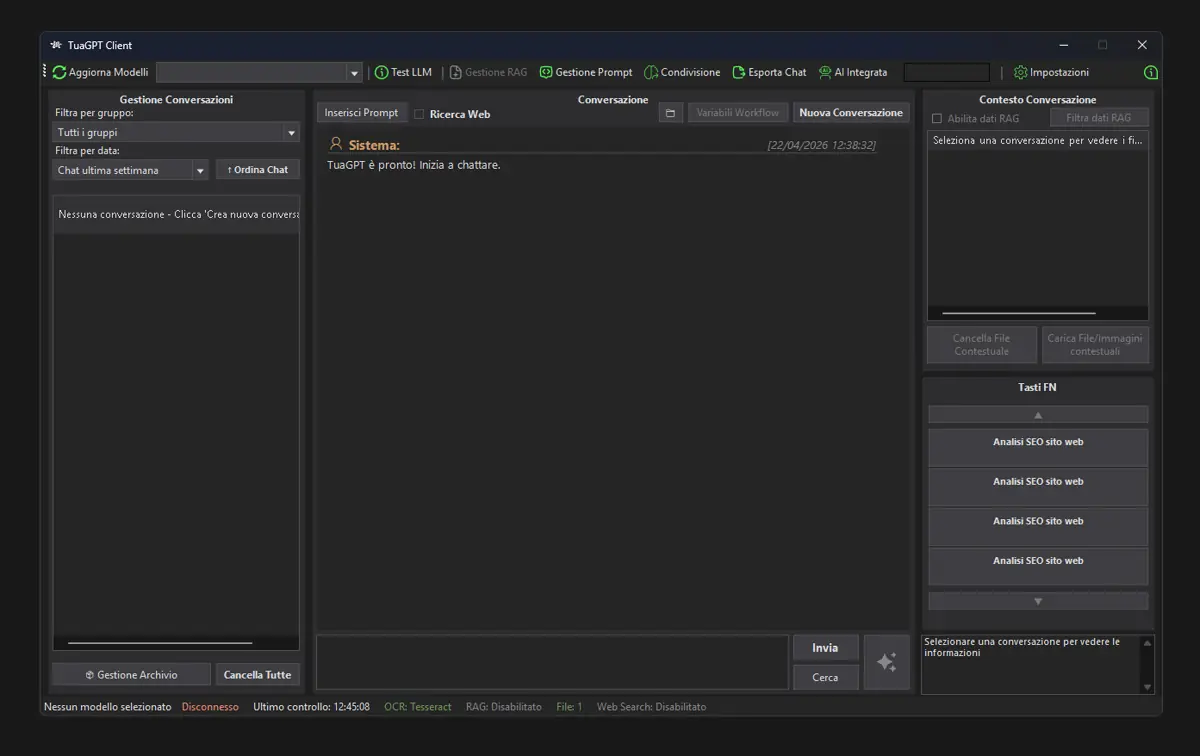The height and width of the screenshot is (756, 1200).
Task: Click the chat message input box
Action: tap(552, 662)
